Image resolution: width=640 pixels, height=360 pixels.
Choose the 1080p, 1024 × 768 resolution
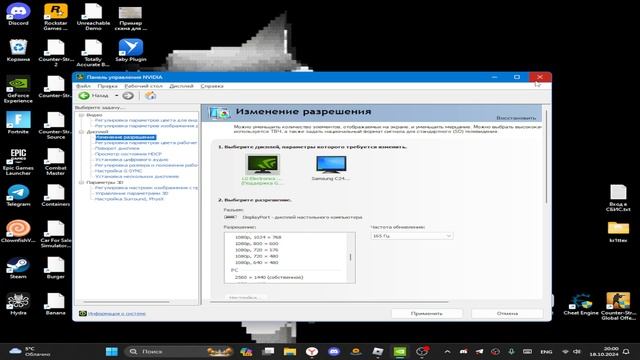[x=258, y=237]
